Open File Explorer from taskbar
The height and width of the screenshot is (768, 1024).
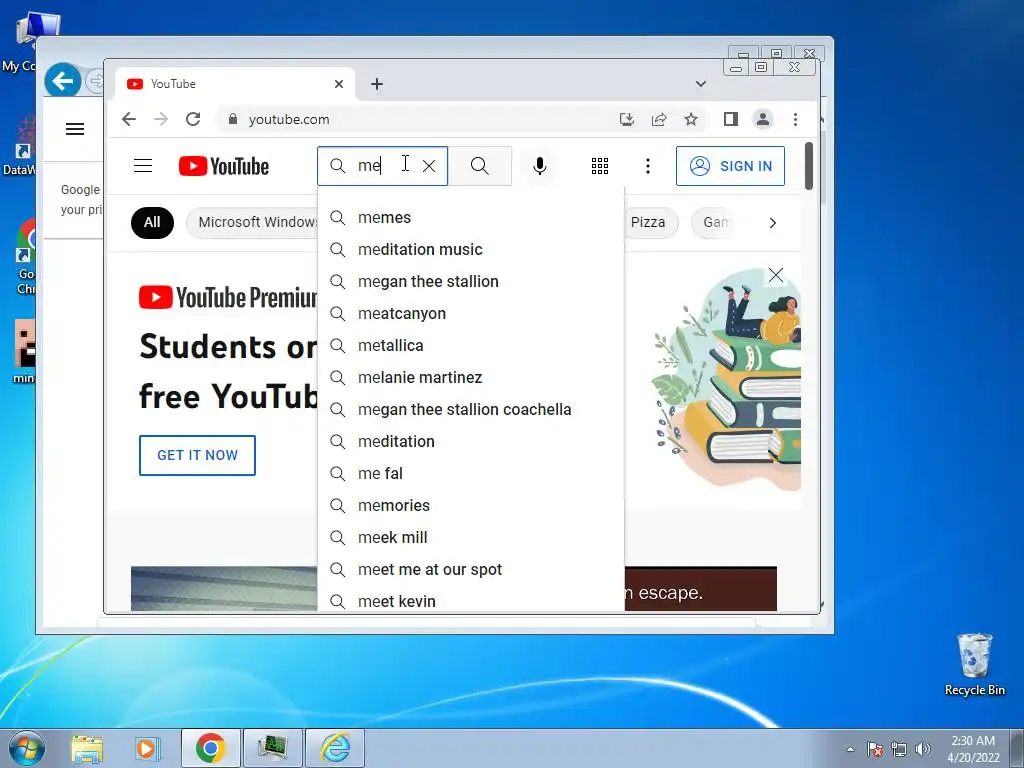click(88, 748)
